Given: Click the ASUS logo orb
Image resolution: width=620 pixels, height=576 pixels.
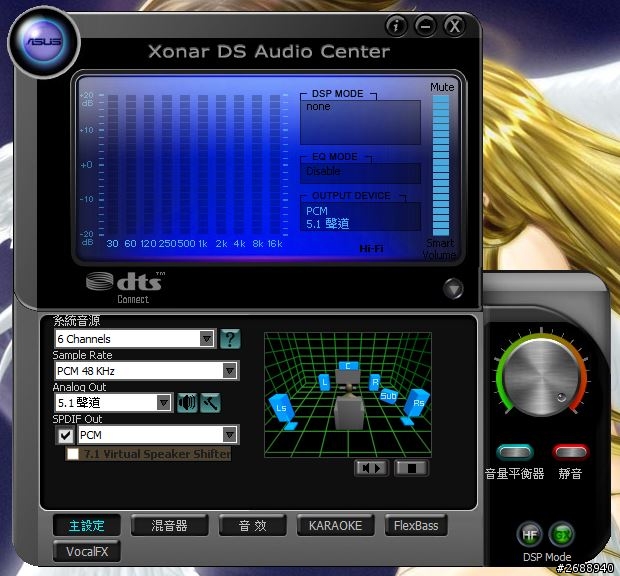Looking at the screenshot, I should 43,42.
